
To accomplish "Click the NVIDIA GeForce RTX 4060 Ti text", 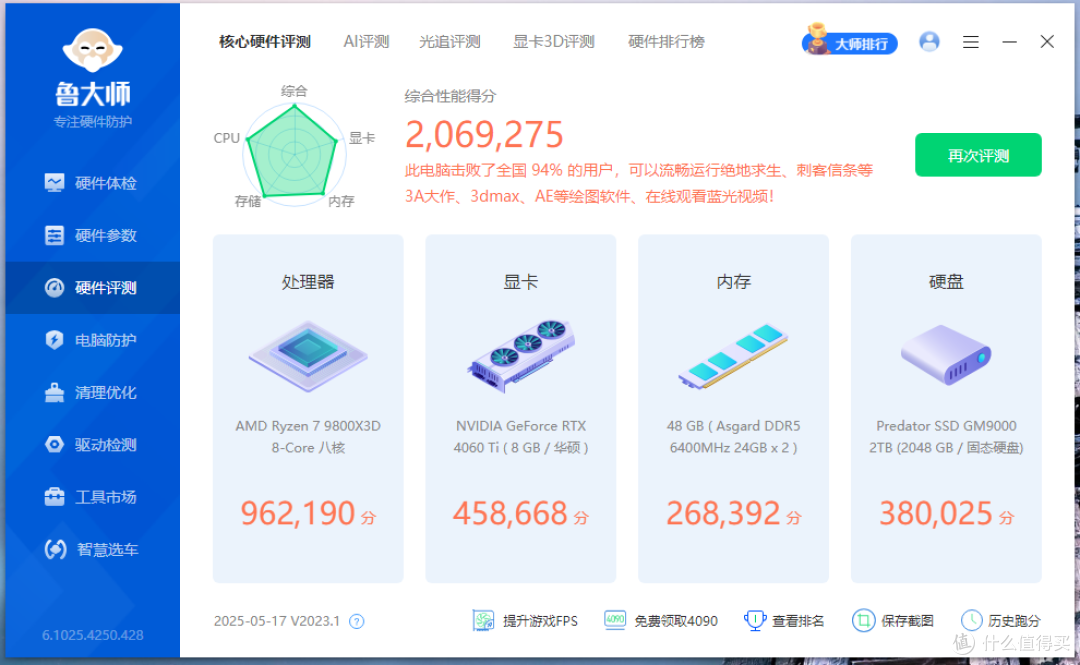I will pos(521,437).
